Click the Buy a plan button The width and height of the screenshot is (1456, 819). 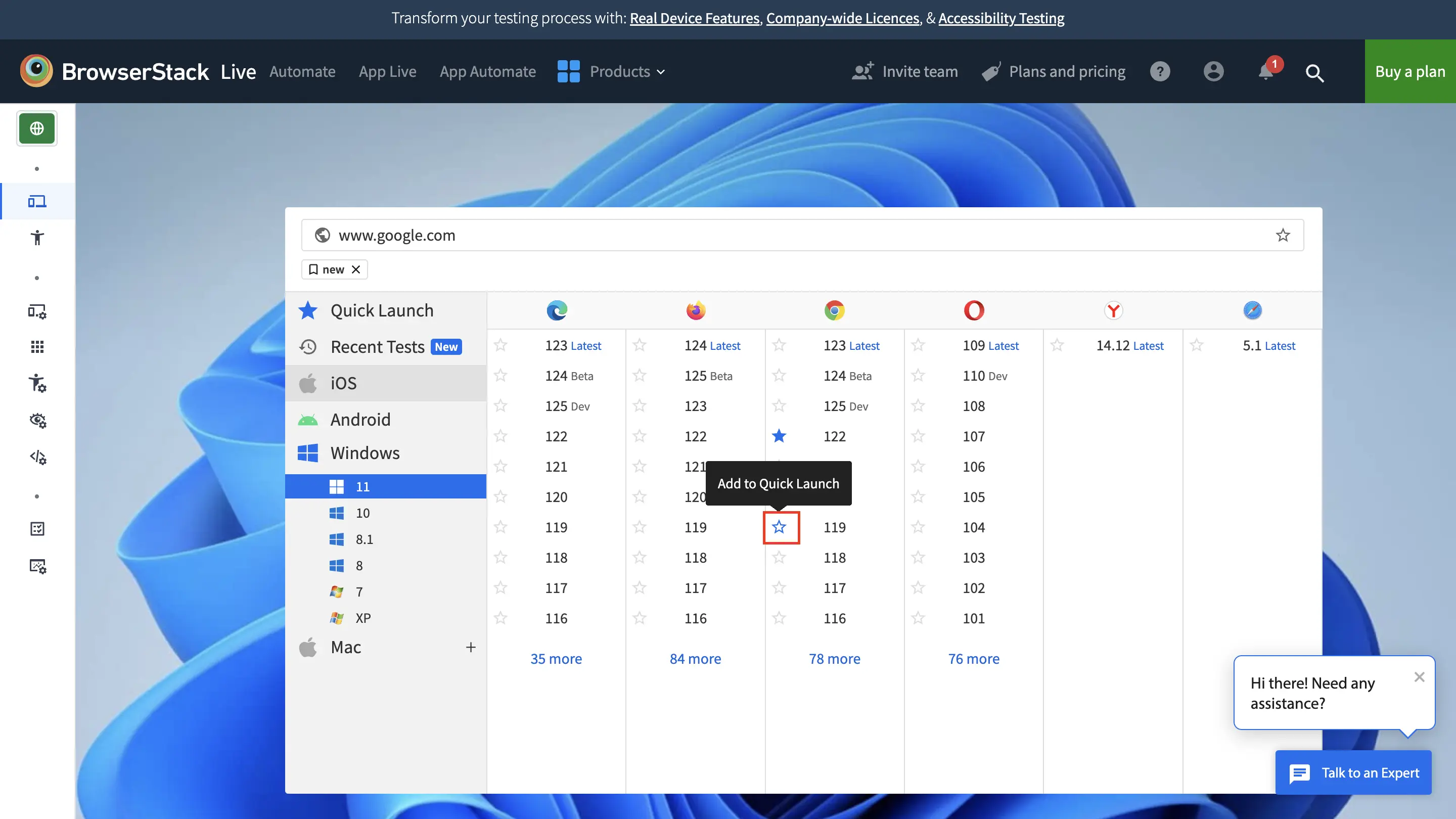pos(1409,72)
